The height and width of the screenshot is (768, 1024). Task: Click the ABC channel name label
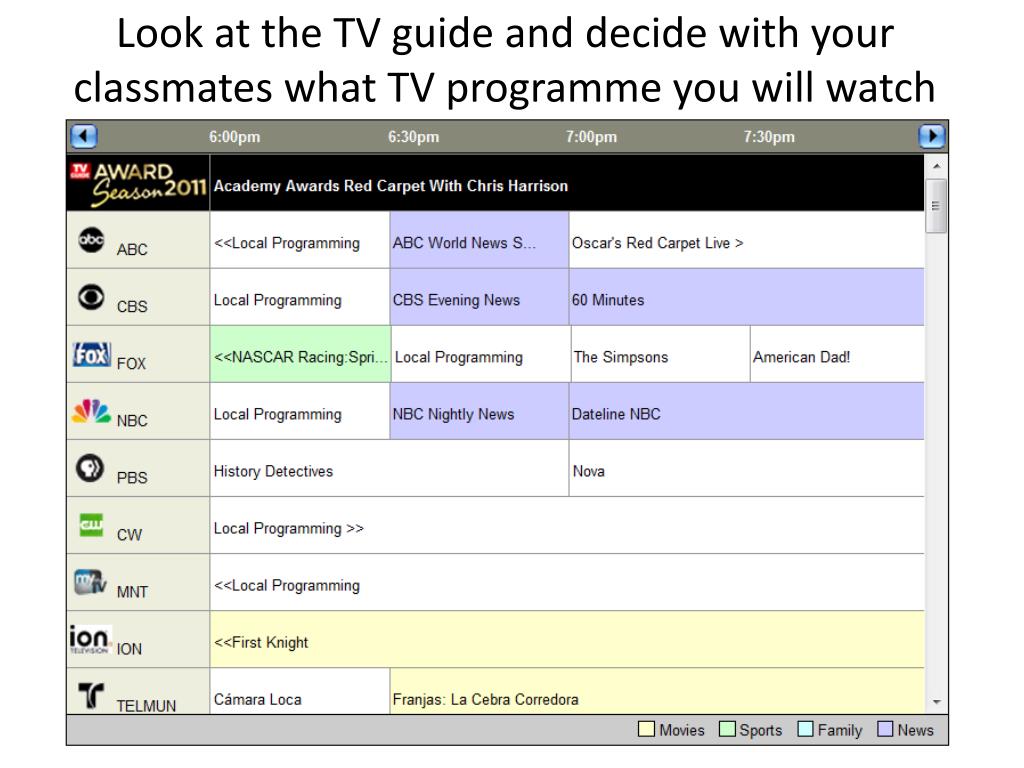[x=132, y=249]
